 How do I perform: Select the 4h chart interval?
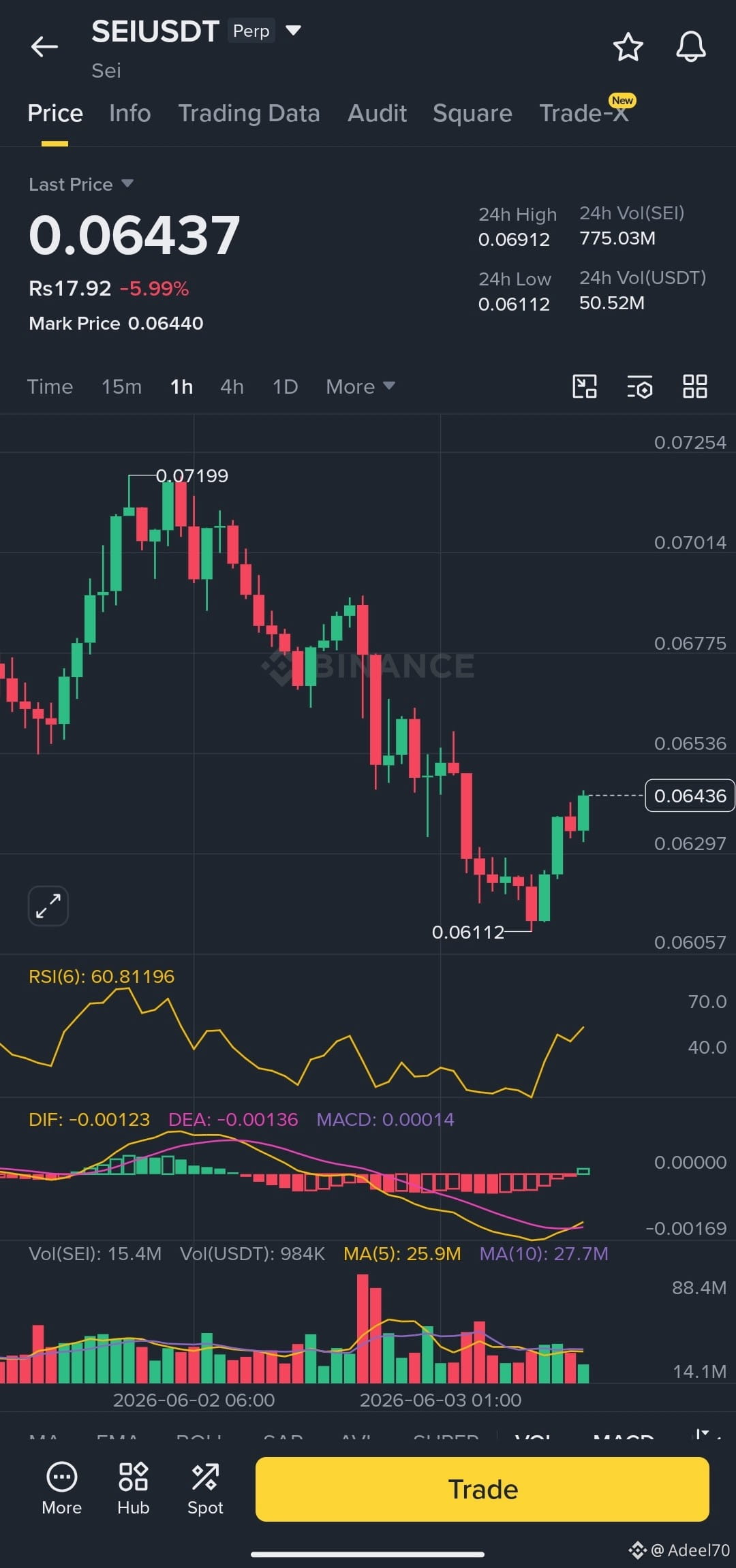232,387
